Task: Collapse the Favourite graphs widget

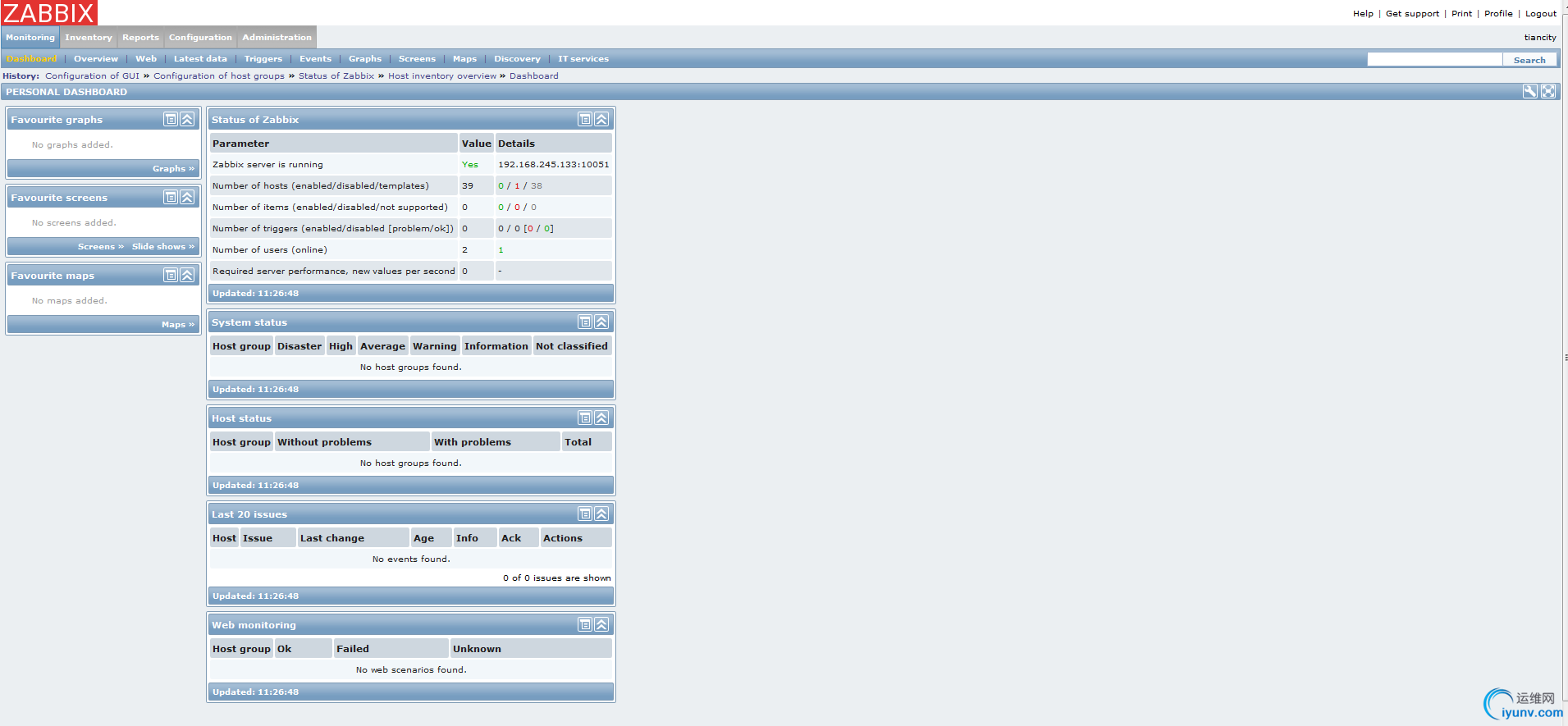Action: 188,120
